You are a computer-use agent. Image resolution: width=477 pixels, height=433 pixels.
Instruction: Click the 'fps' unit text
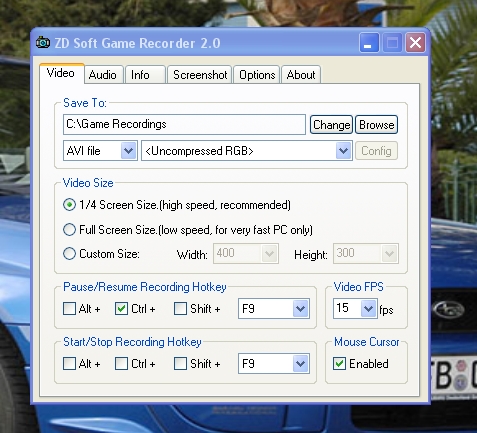pyautogui.click(x=386, y=310)
